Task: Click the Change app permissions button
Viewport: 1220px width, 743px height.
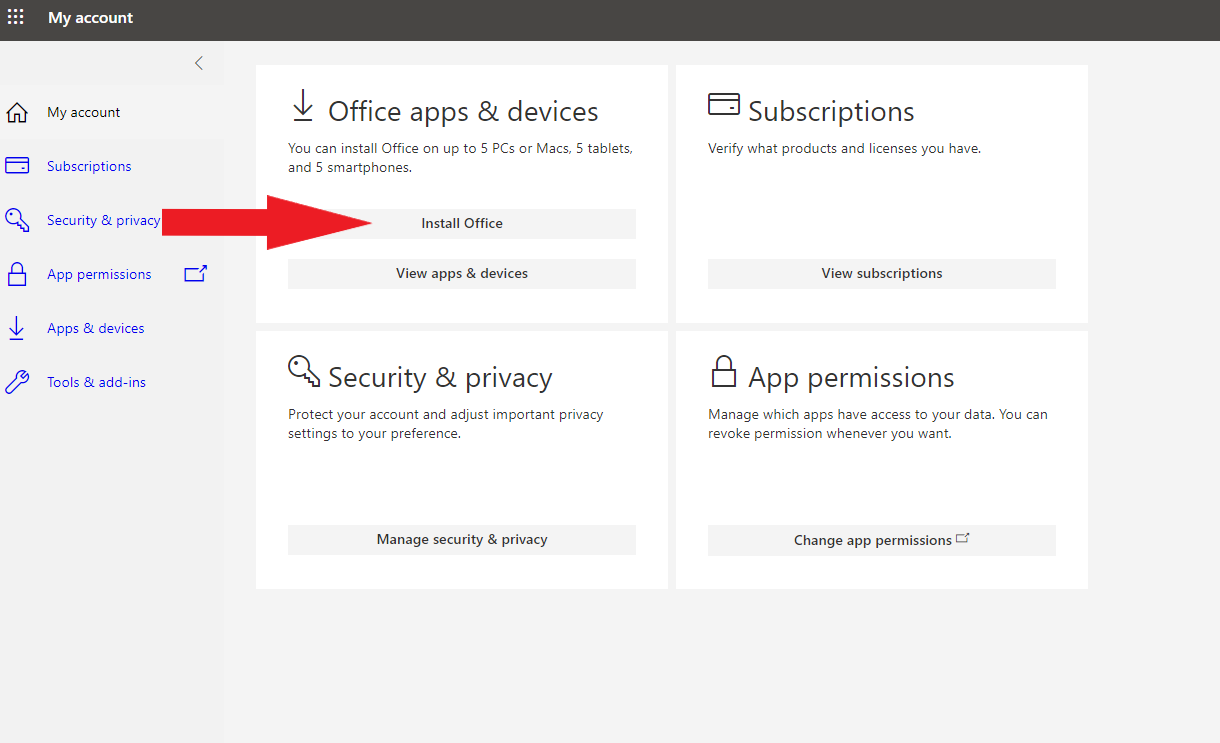Action: click(x=881, y=540)
